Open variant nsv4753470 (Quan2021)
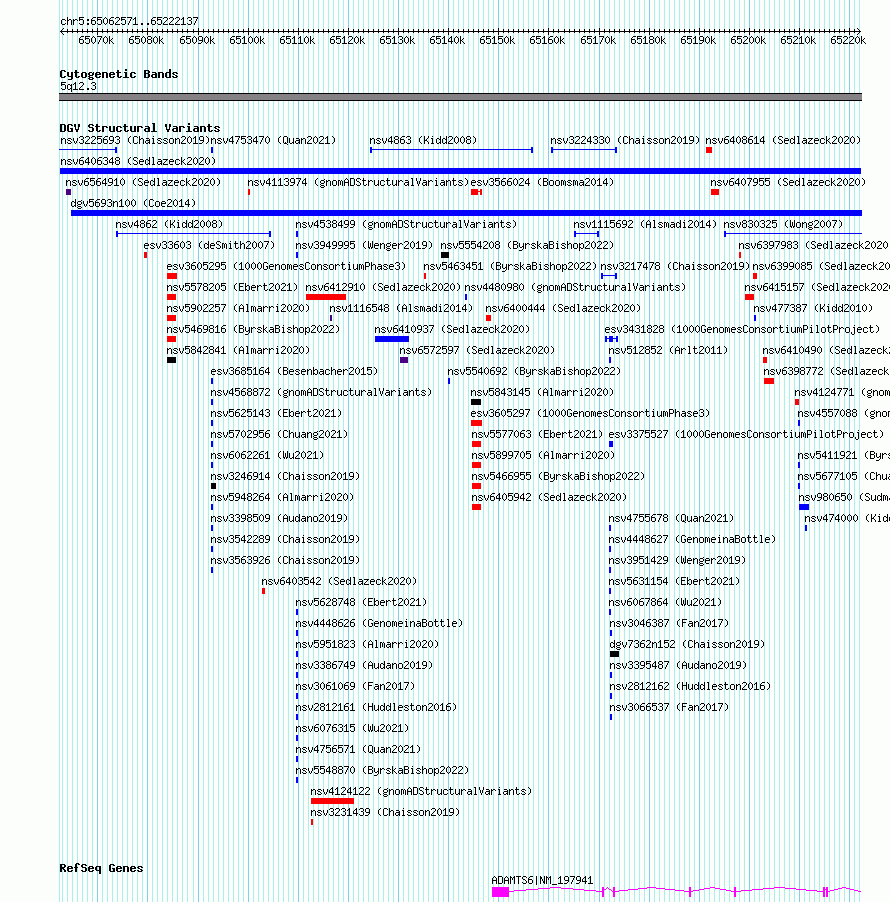890x902 pixels. pyautogui.click(x=273, y=140)
